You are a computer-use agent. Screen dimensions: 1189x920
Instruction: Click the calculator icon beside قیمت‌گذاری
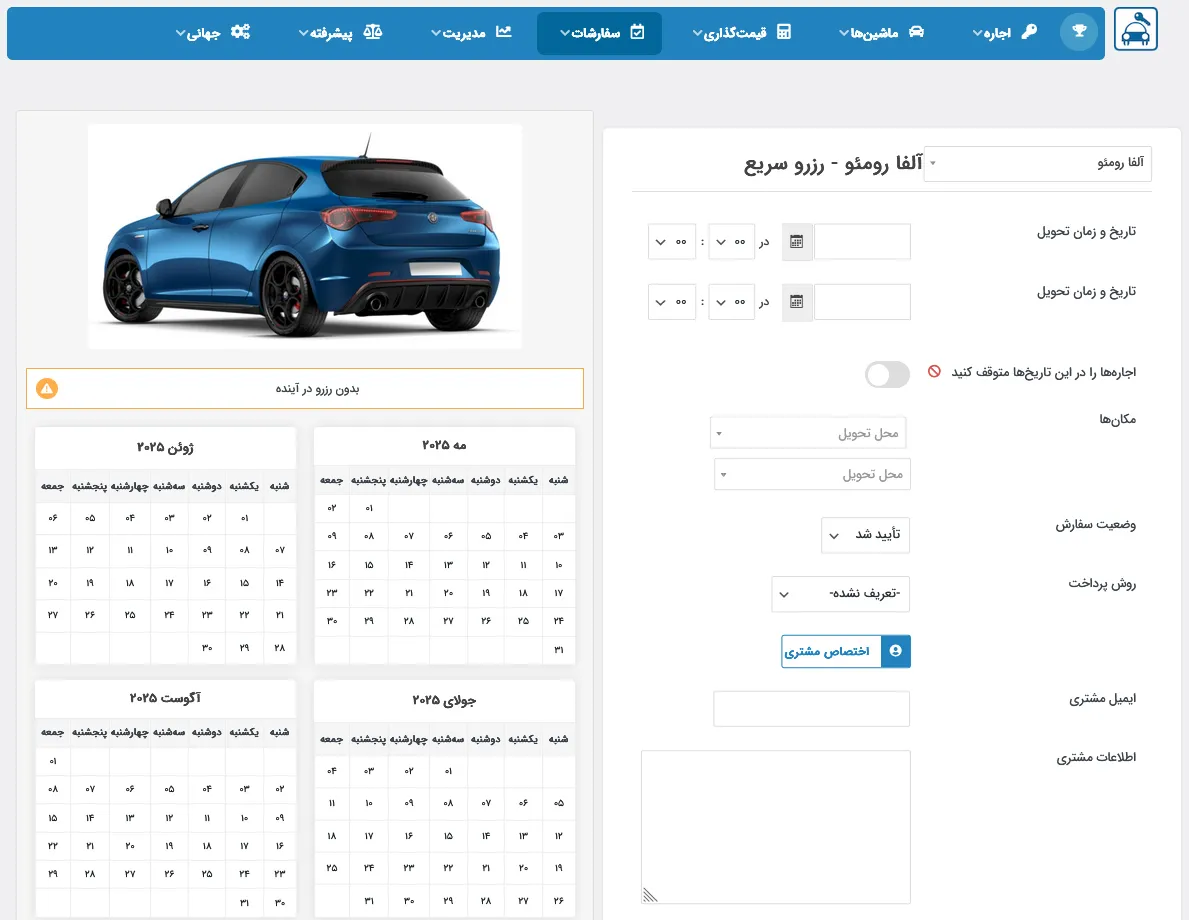(x=784, y=32)
